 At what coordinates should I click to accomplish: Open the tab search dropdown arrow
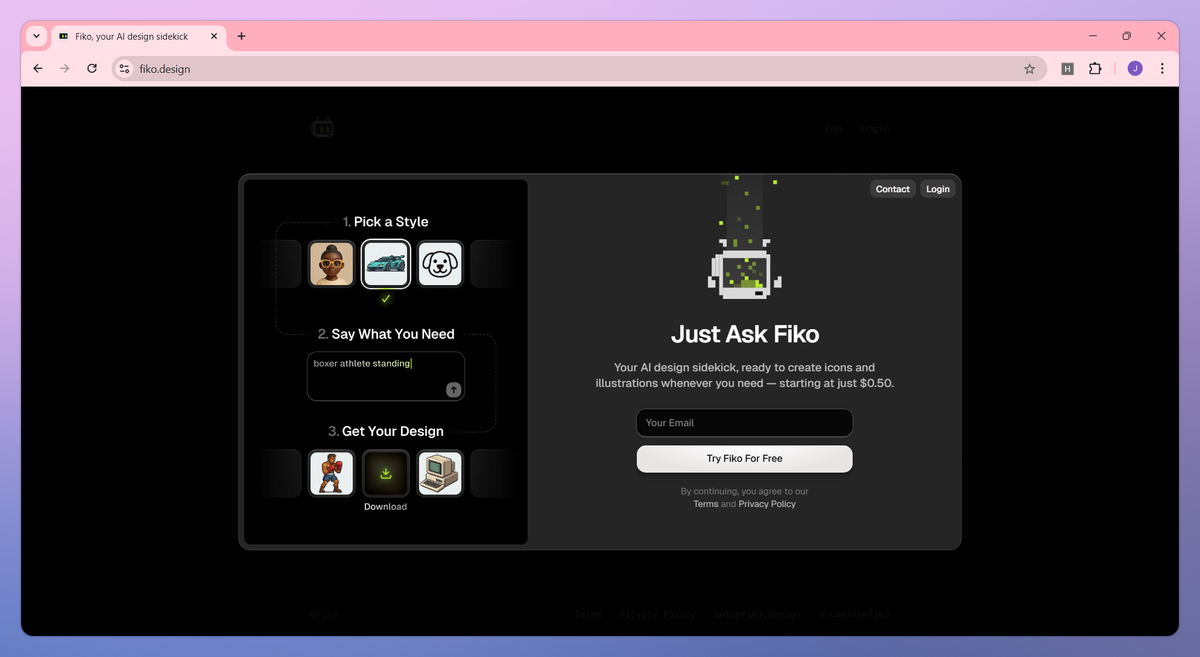tap(37, 36)
